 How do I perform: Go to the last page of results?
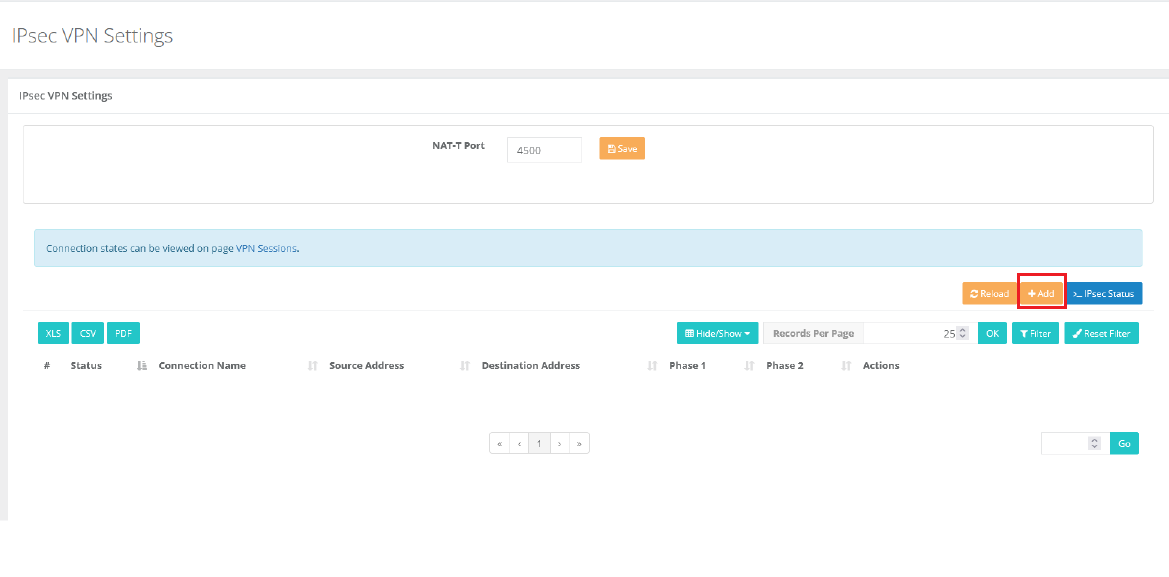point(579,443)
